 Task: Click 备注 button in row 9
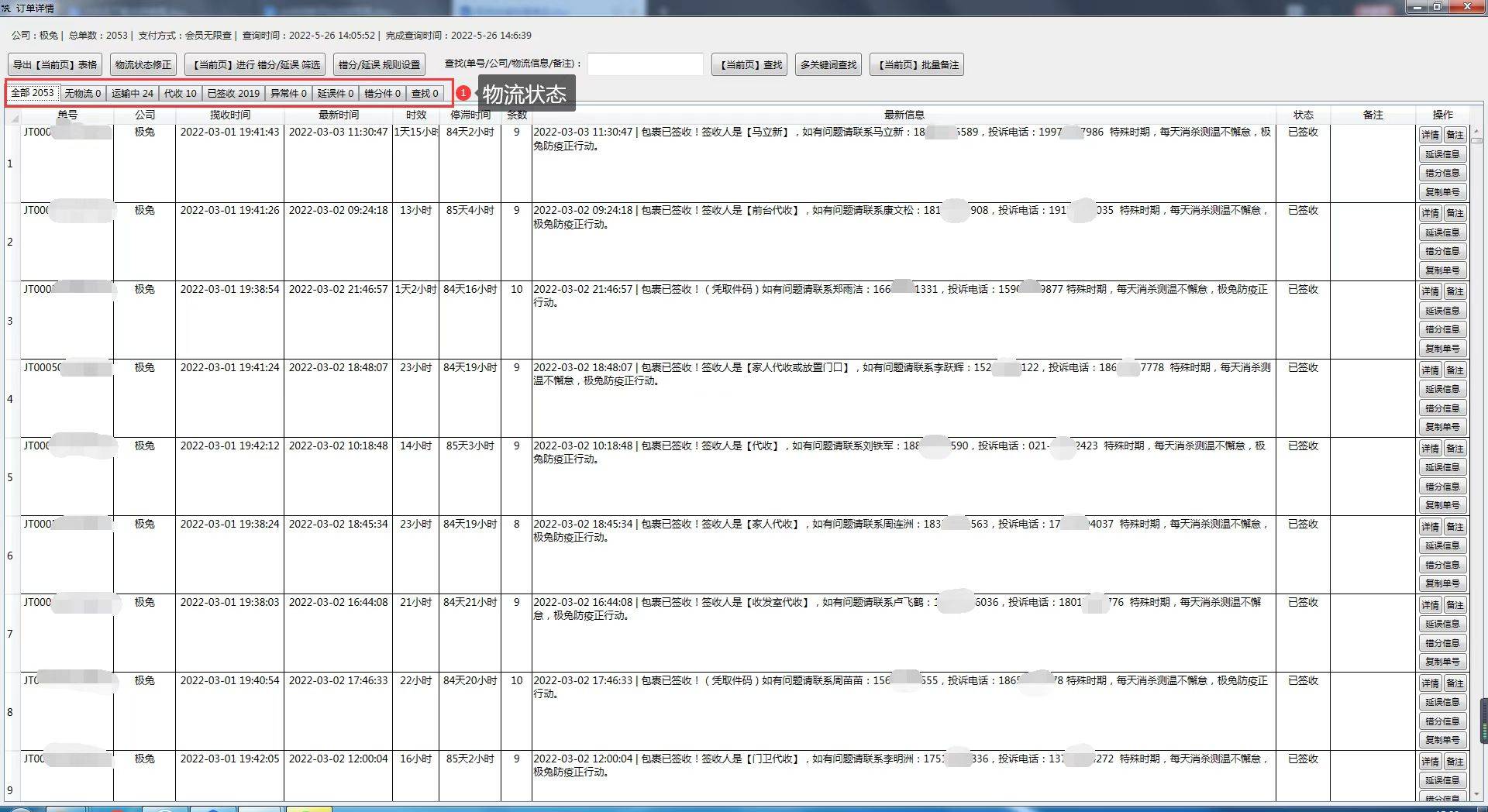[x=1455, y=762]
